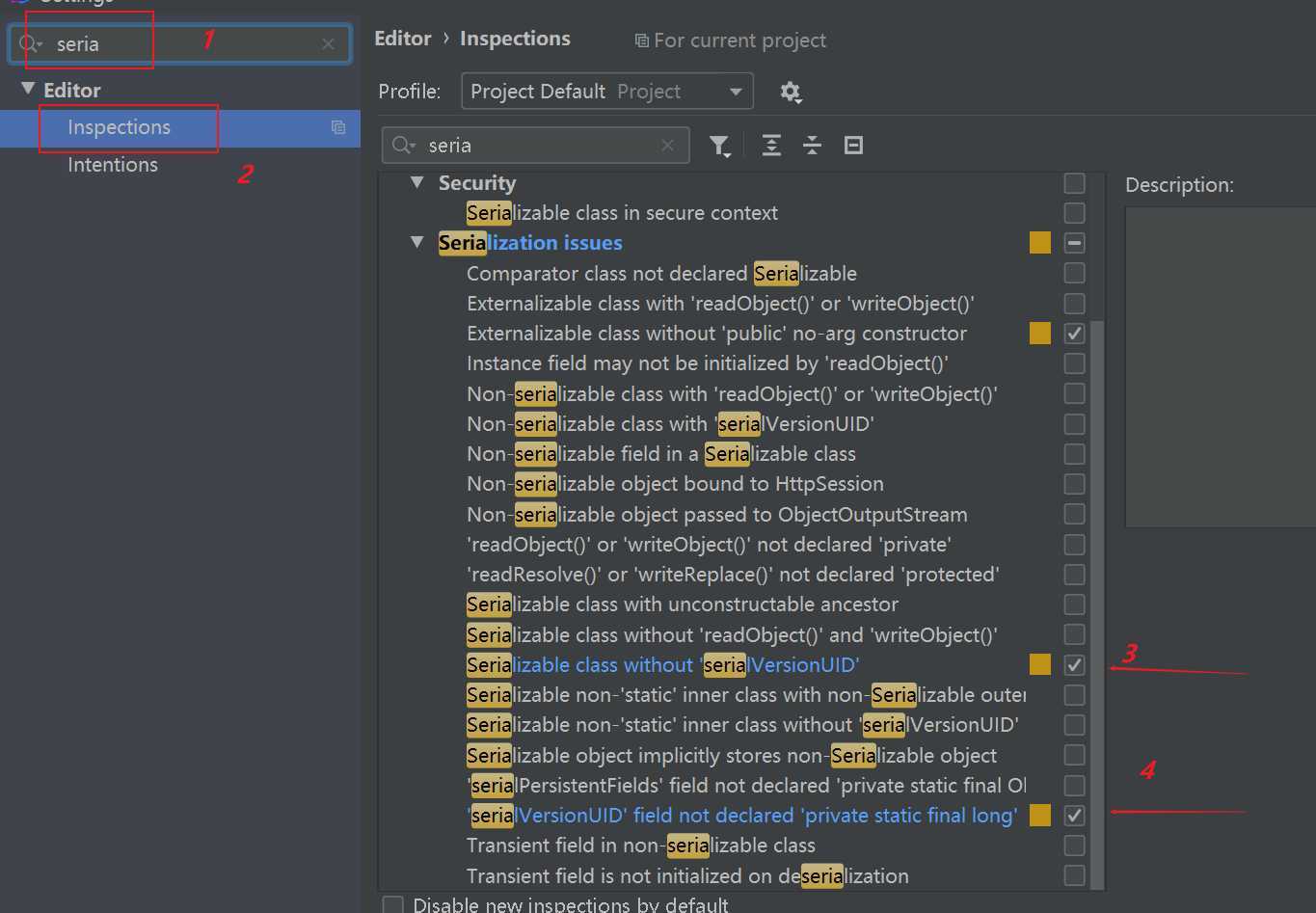Click the settings search magnifier icon
The image size is (1316, 913).
[31, 44]
